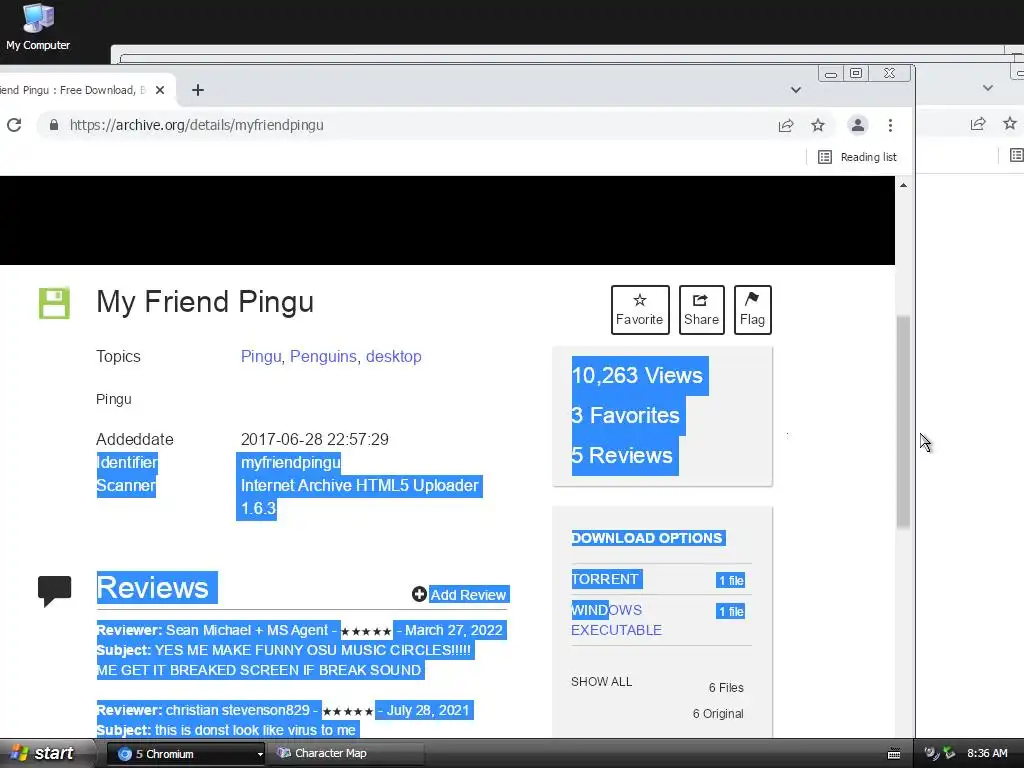1024x768 pixels.
Task: Open the Reading list panel
Action: (x=857, y=157)
